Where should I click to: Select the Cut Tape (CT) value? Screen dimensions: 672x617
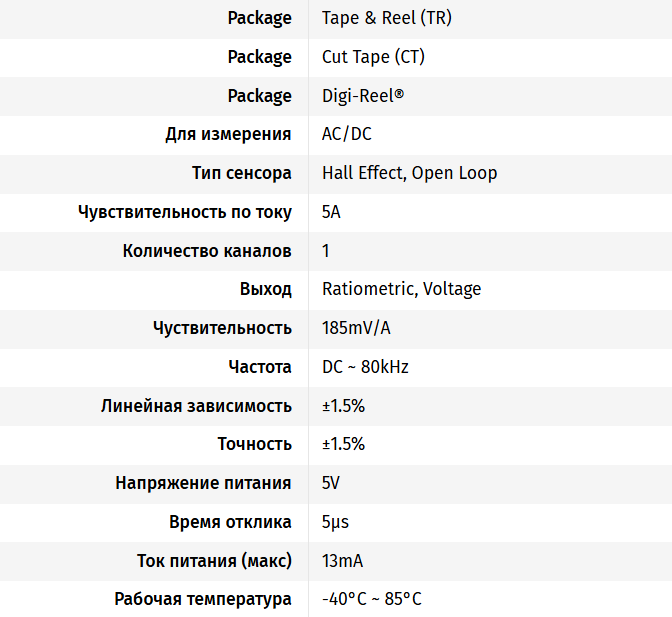point(373,57)
